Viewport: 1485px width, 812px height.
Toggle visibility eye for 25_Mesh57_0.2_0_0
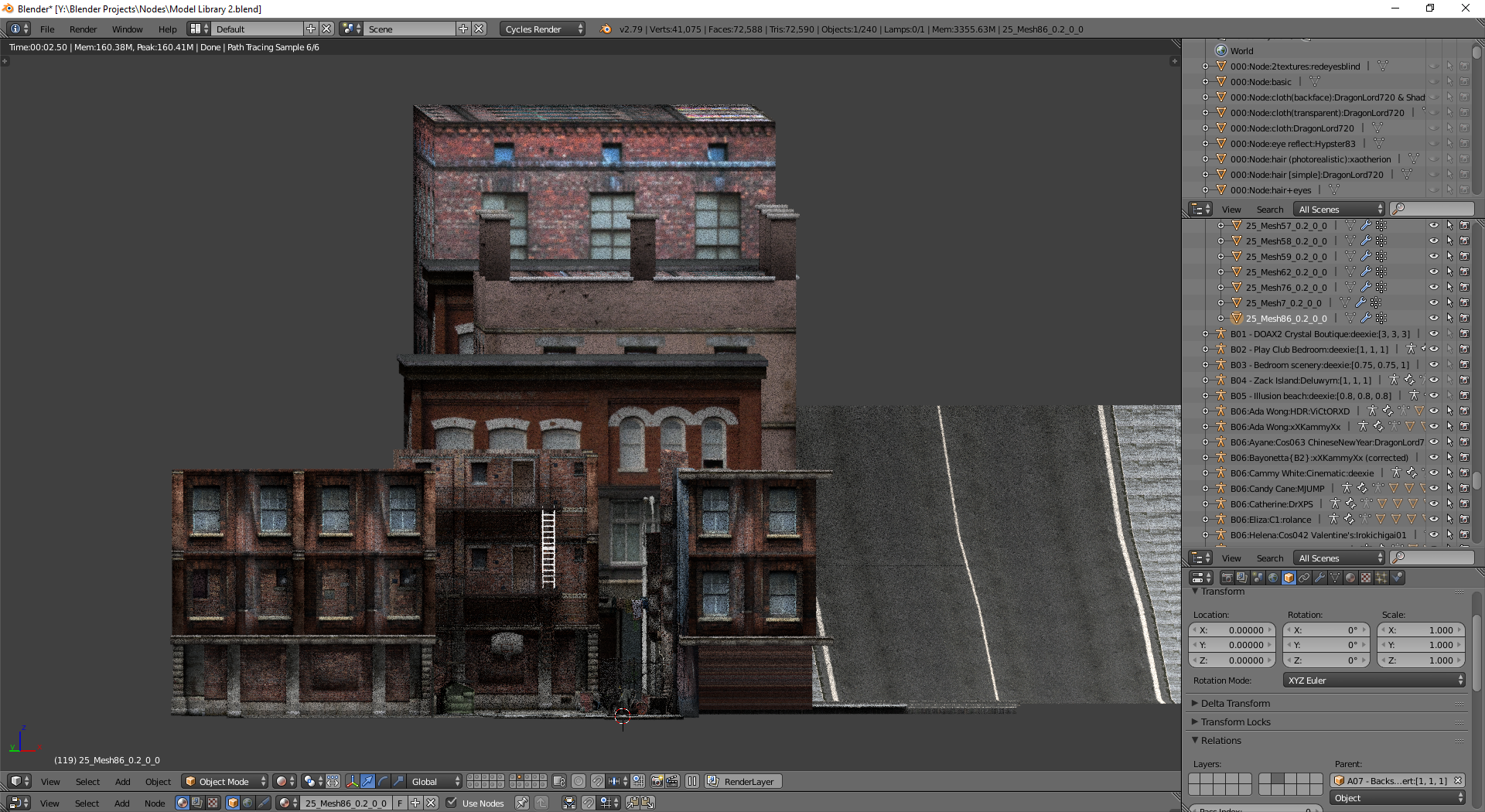(x=1433, y=226)
